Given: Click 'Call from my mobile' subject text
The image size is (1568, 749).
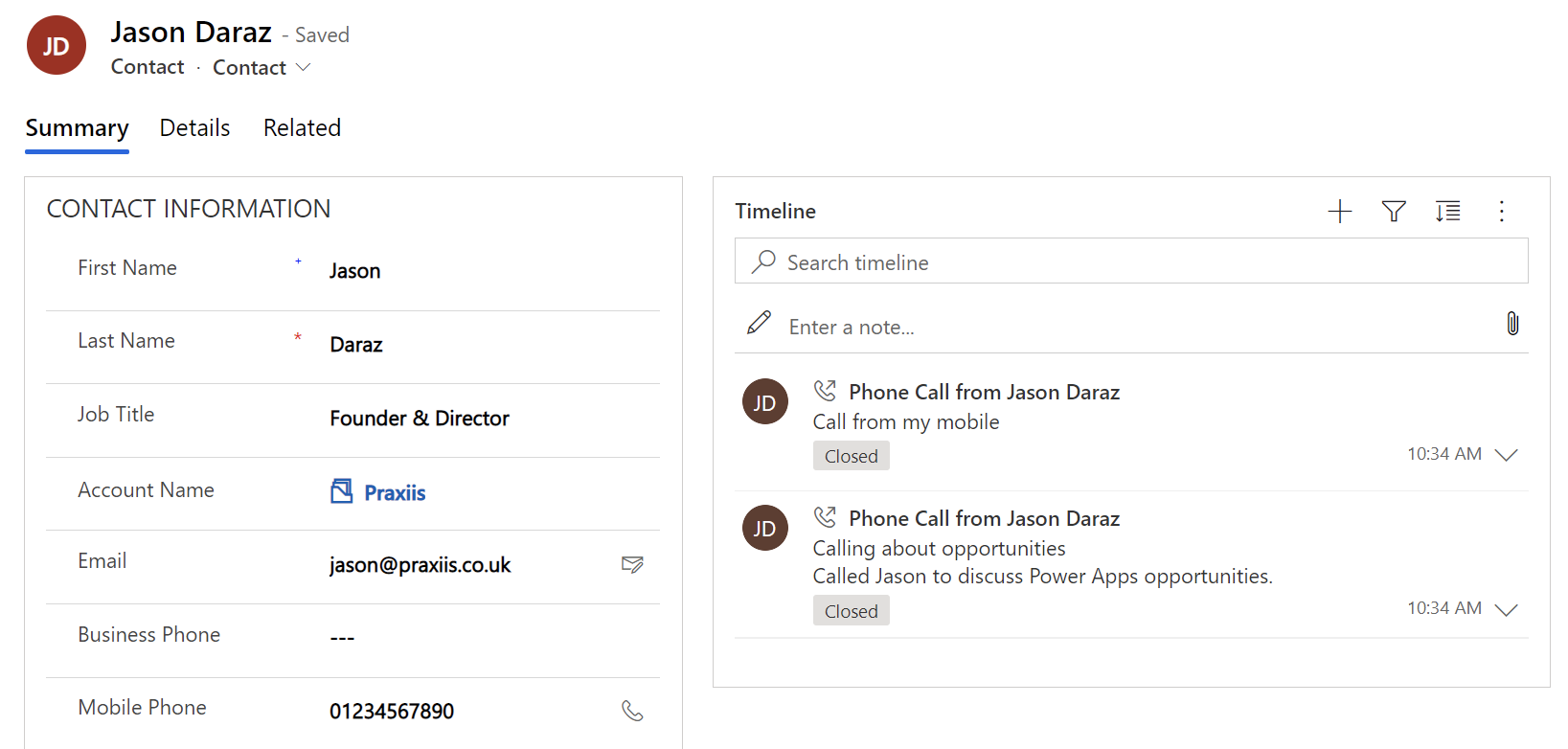Looking at the screenshot, I should point(906,421).
